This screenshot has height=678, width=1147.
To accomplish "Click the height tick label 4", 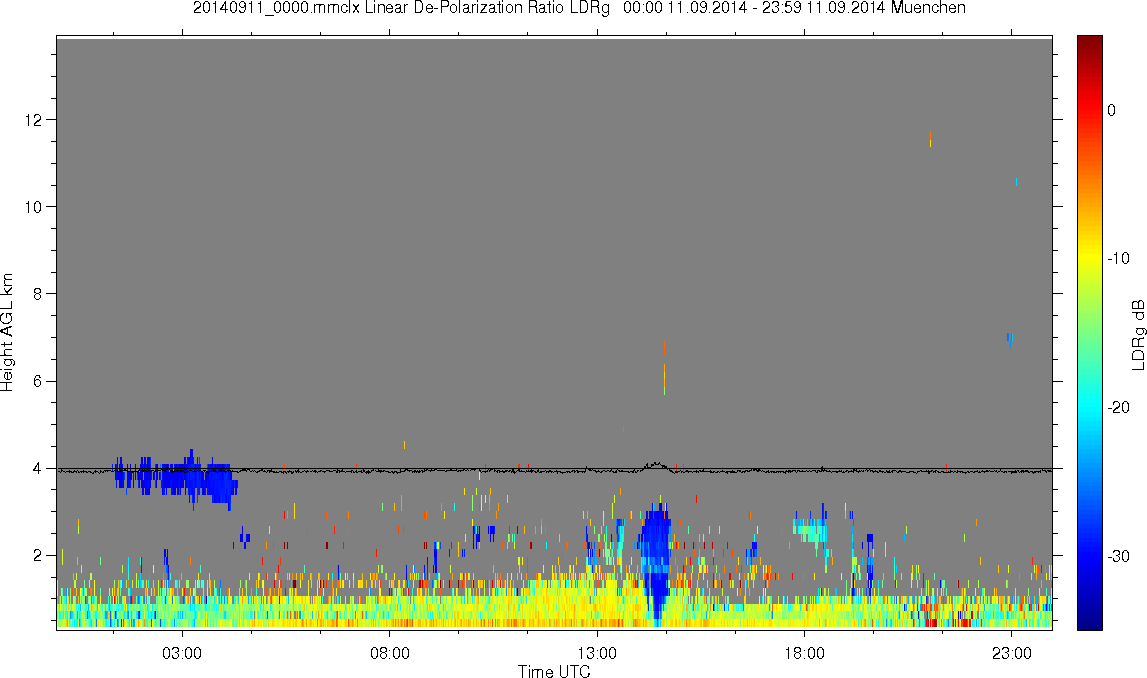I will [x=37, y=469].
